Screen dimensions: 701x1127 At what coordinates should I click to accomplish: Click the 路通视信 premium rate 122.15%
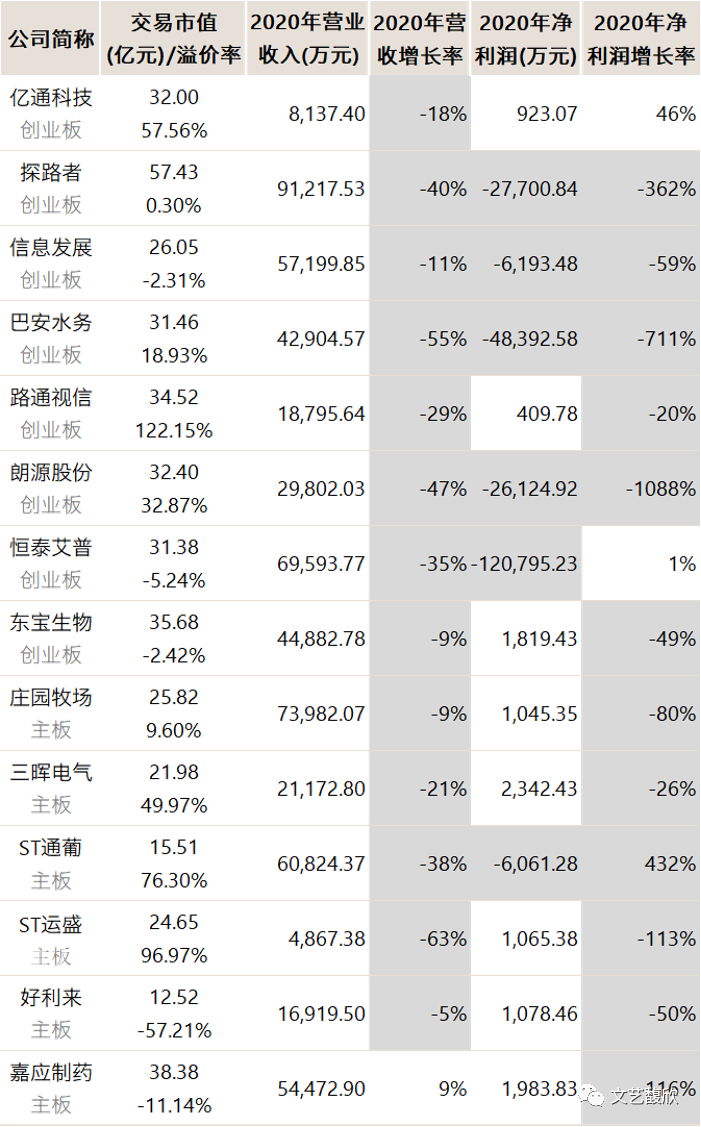click(x=174, y=431)
